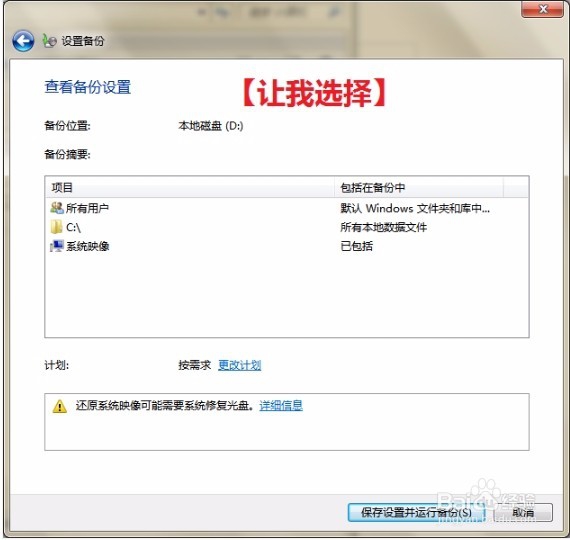Sort by the 包括在备份中 column header
Screen dimensions: 570x540
click(419, 188)
